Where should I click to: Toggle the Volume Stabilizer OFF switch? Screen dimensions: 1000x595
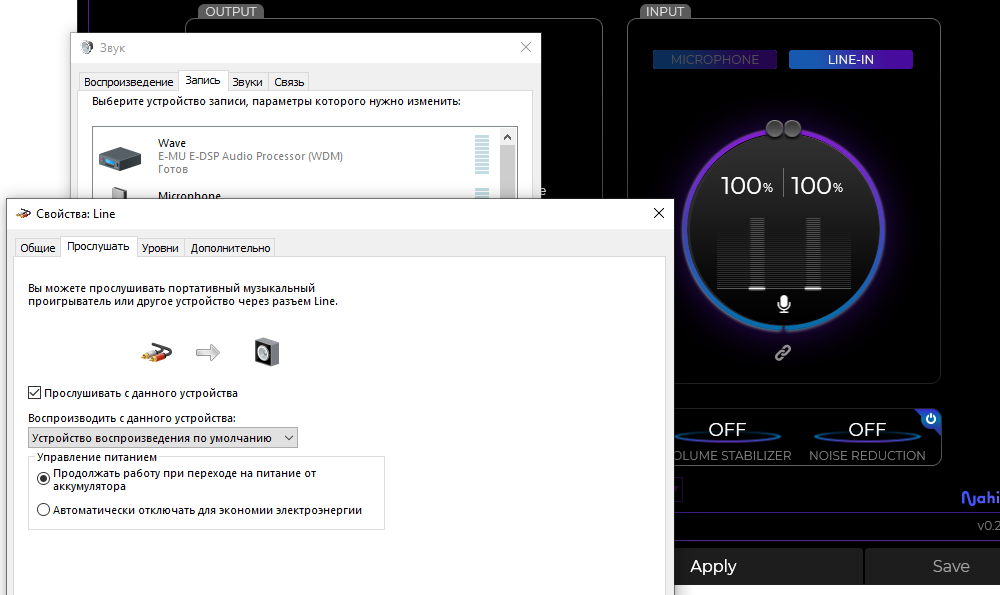[727, 431]
